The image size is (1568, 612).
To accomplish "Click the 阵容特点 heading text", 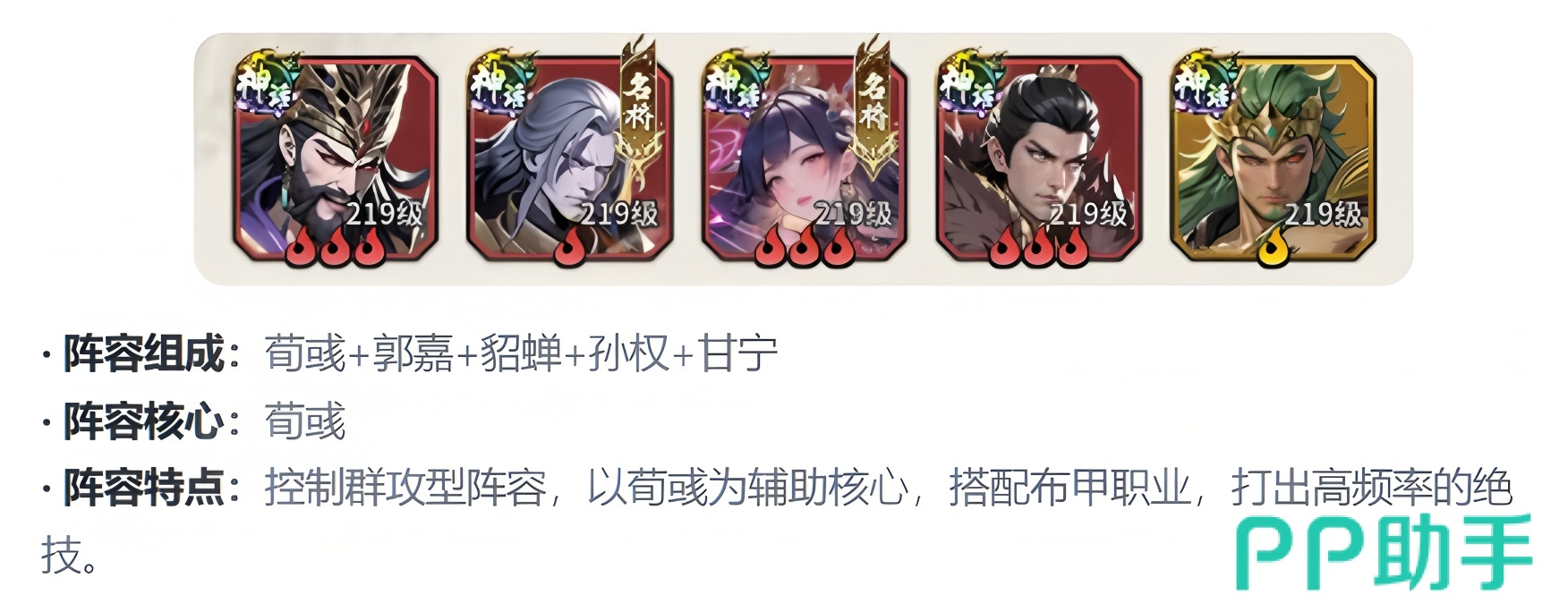I will (x=143, y=489).
